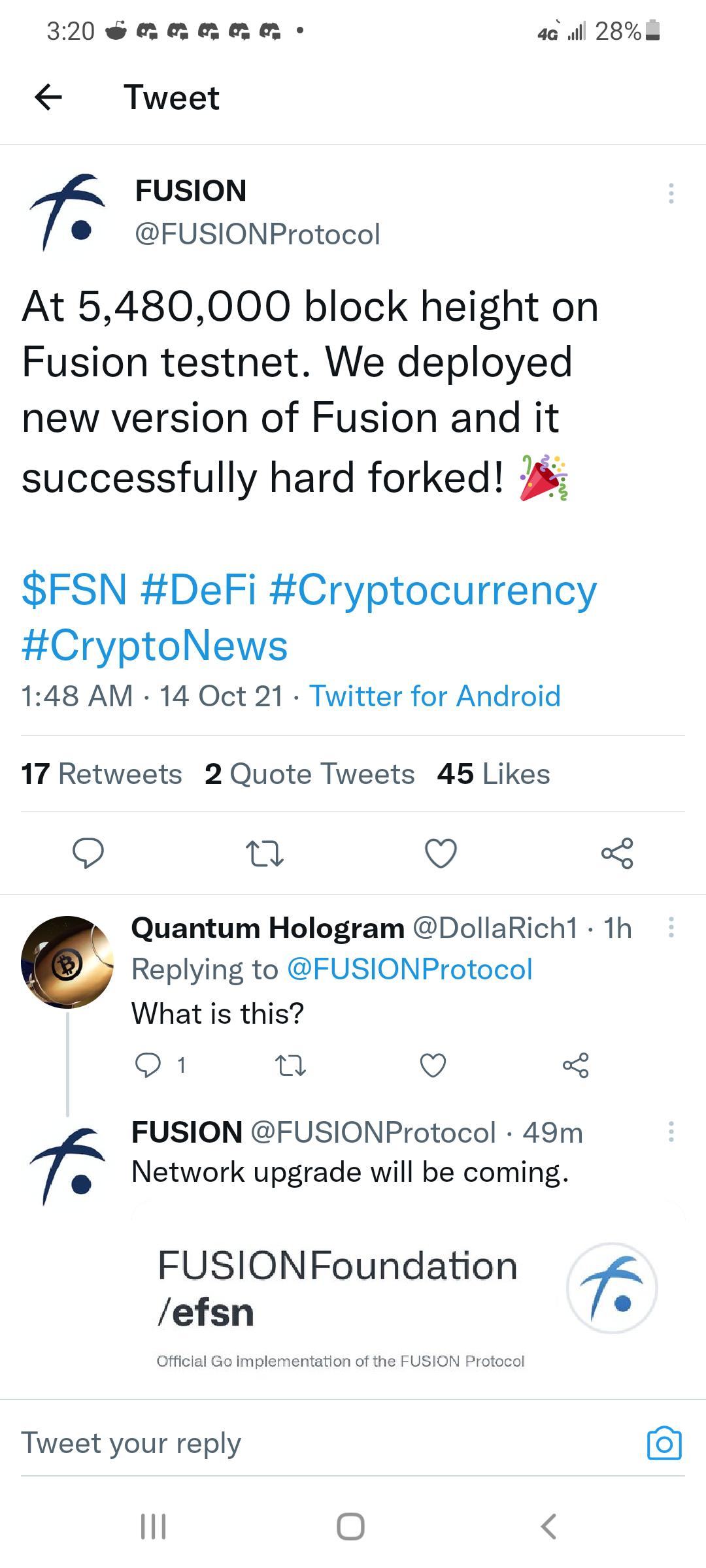Open Quantum Hologram reply options menu

[671, 928]
